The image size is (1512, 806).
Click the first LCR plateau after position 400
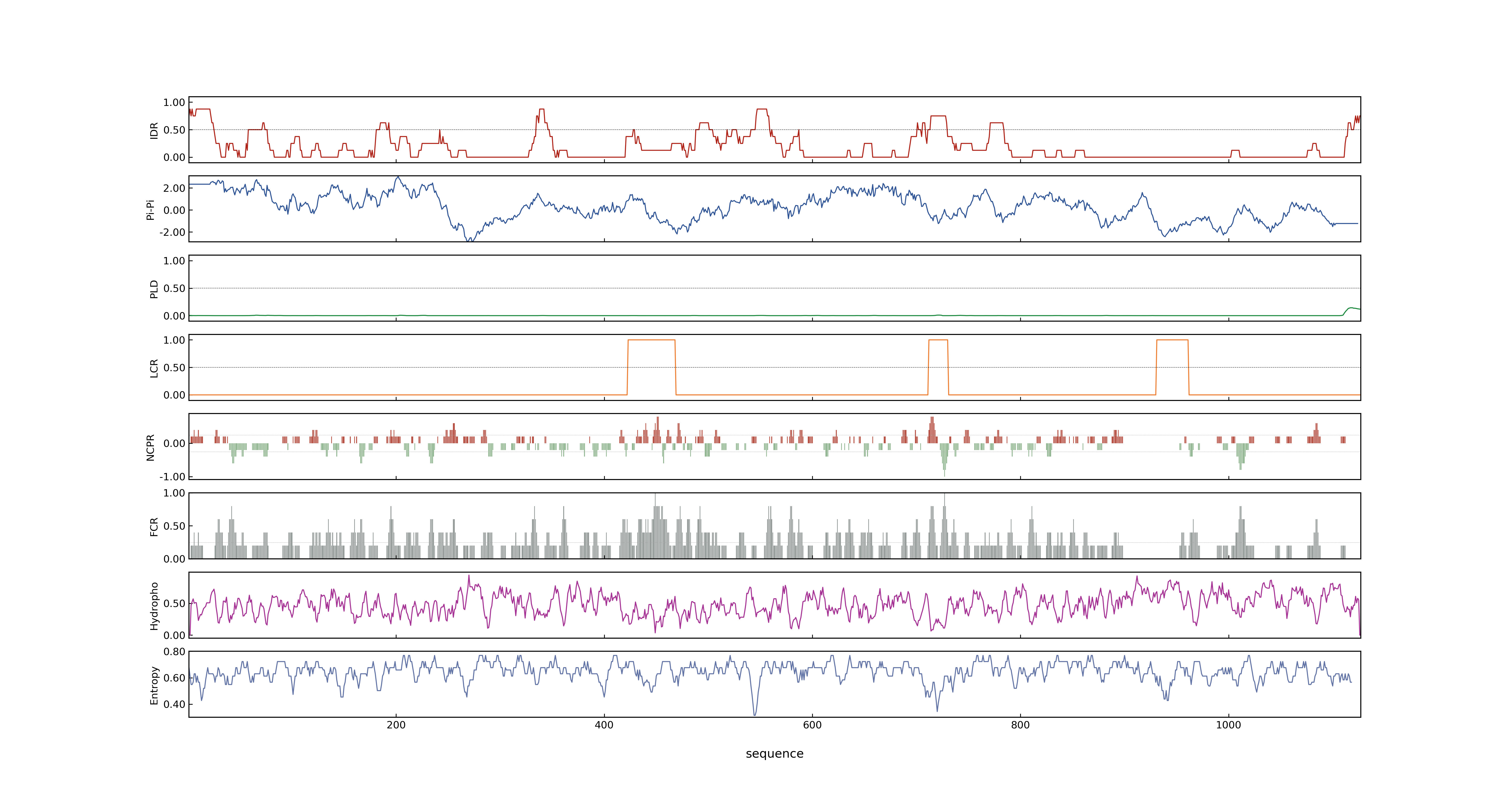651,340
